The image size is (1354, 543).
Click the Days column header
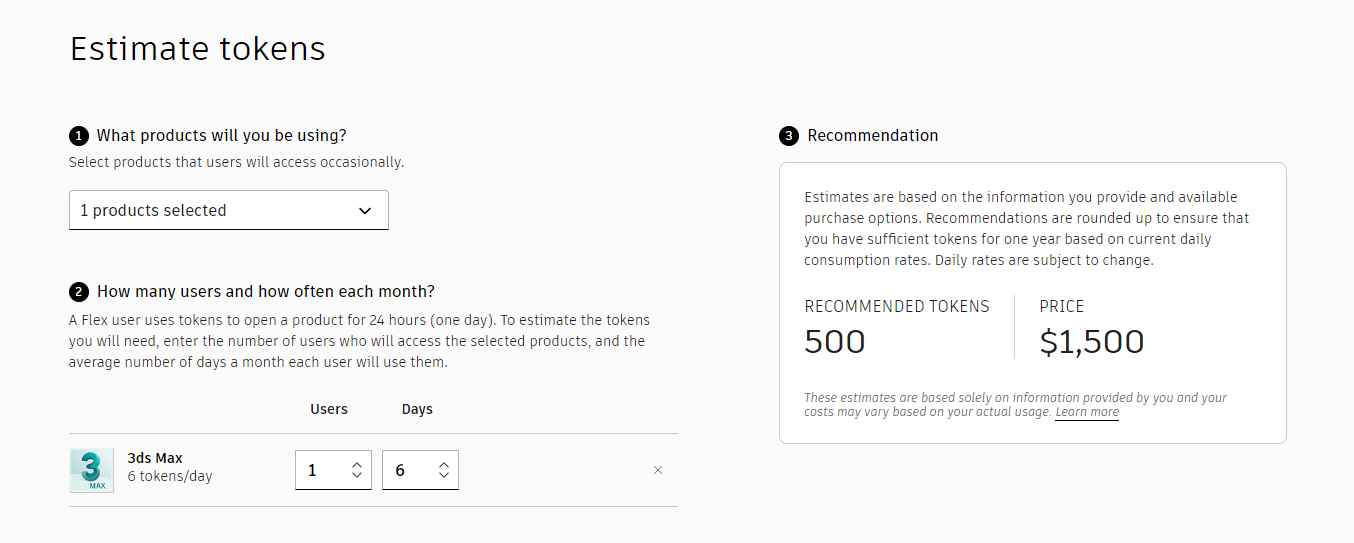(x=417, y=409)
